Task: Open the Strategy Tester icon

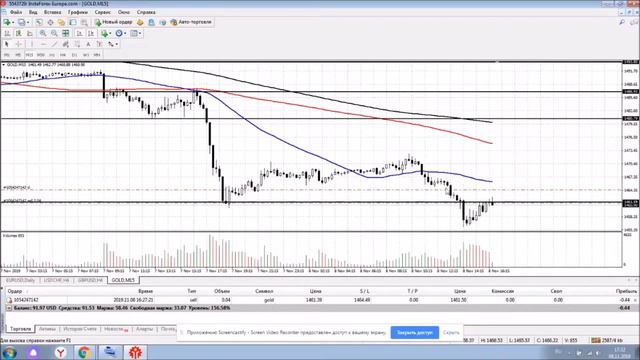Action: pyautogui.click(x=84, y=22)
